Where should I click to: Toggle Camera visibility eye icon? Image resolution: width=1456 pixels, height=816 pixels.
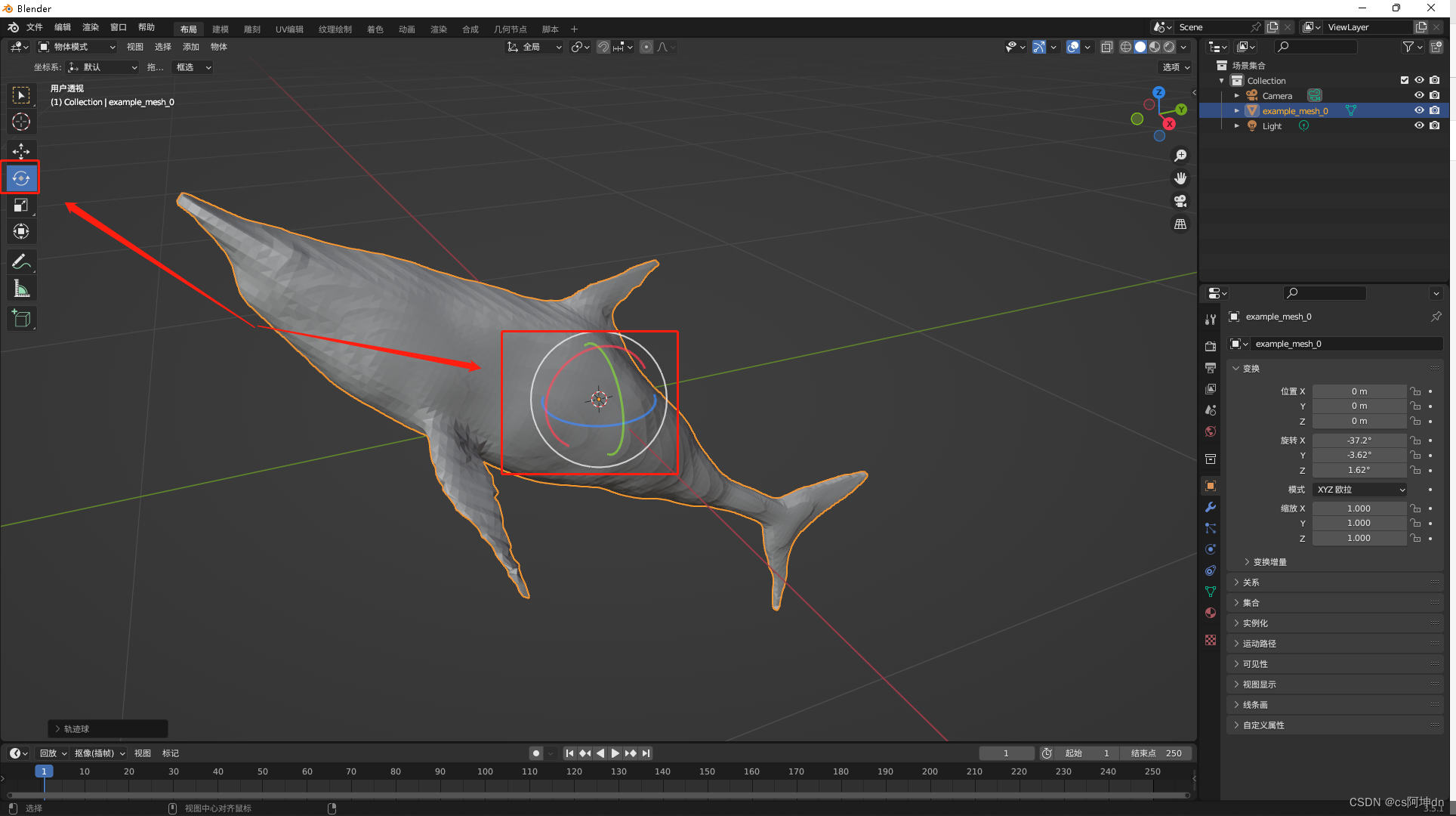[1419, 95]
